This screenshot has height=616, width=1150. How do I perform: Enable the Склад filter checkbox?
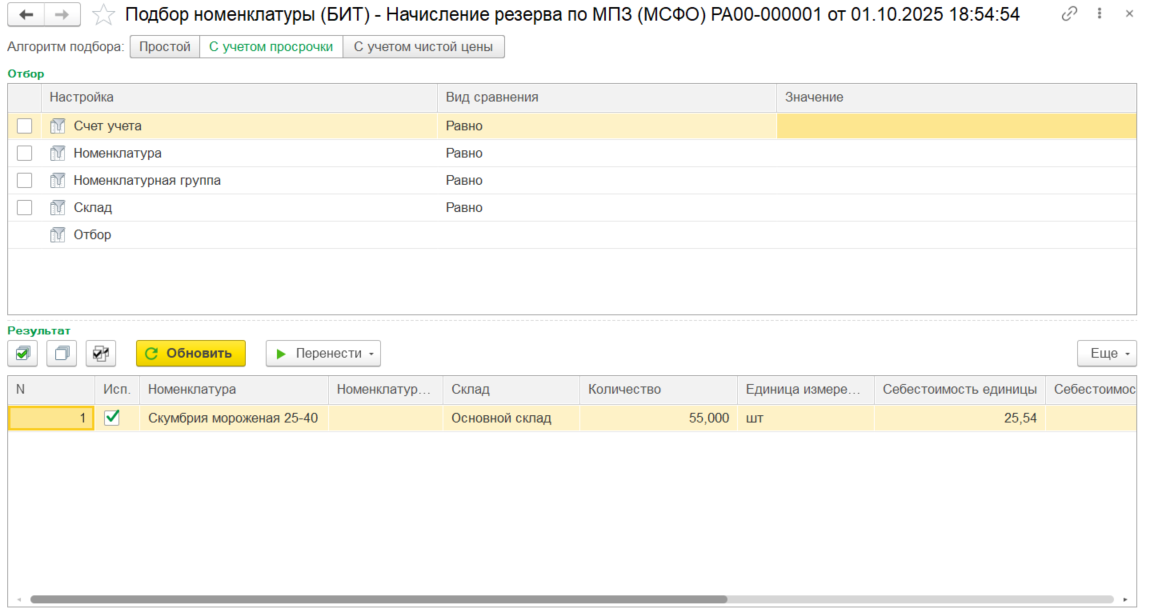pyautogui.click(x=25, y=207)
